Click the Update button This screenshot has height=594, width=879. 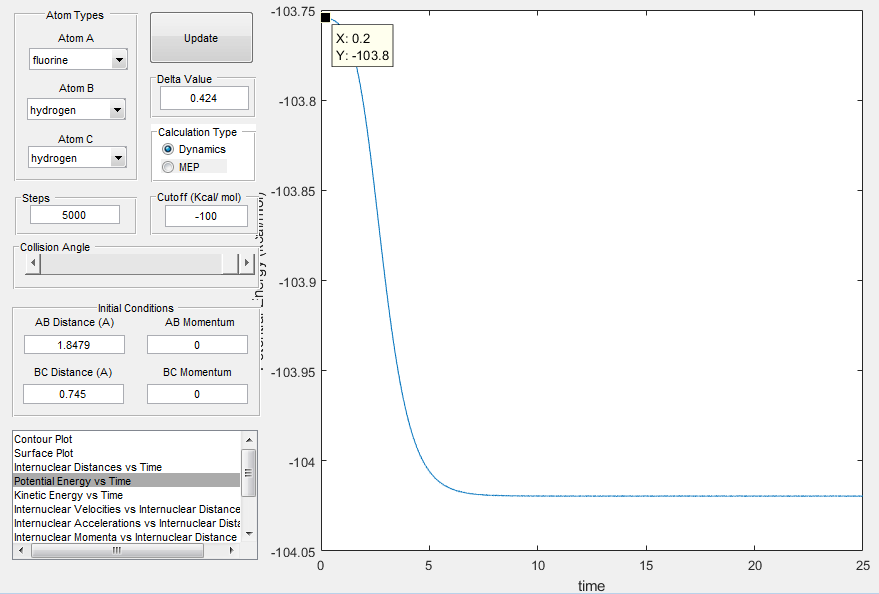tap(201, 38)
